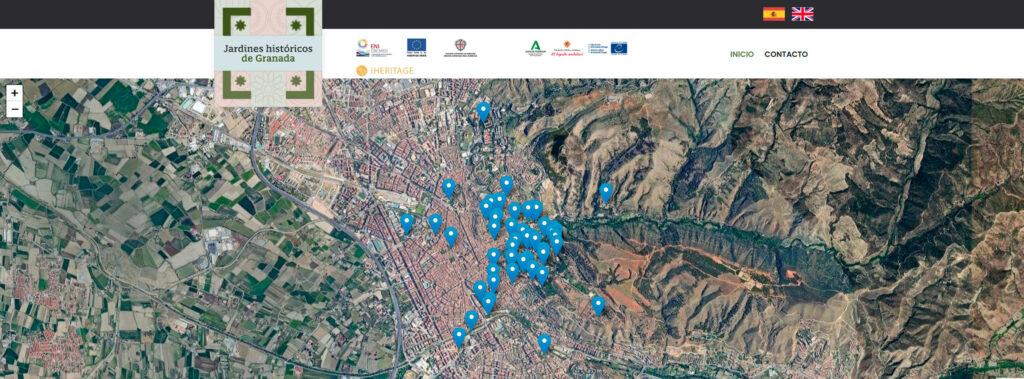The height and width of the screenshot is (379, 1024).
Task: Click the first European Union flag logo
Action: (416, 47)
